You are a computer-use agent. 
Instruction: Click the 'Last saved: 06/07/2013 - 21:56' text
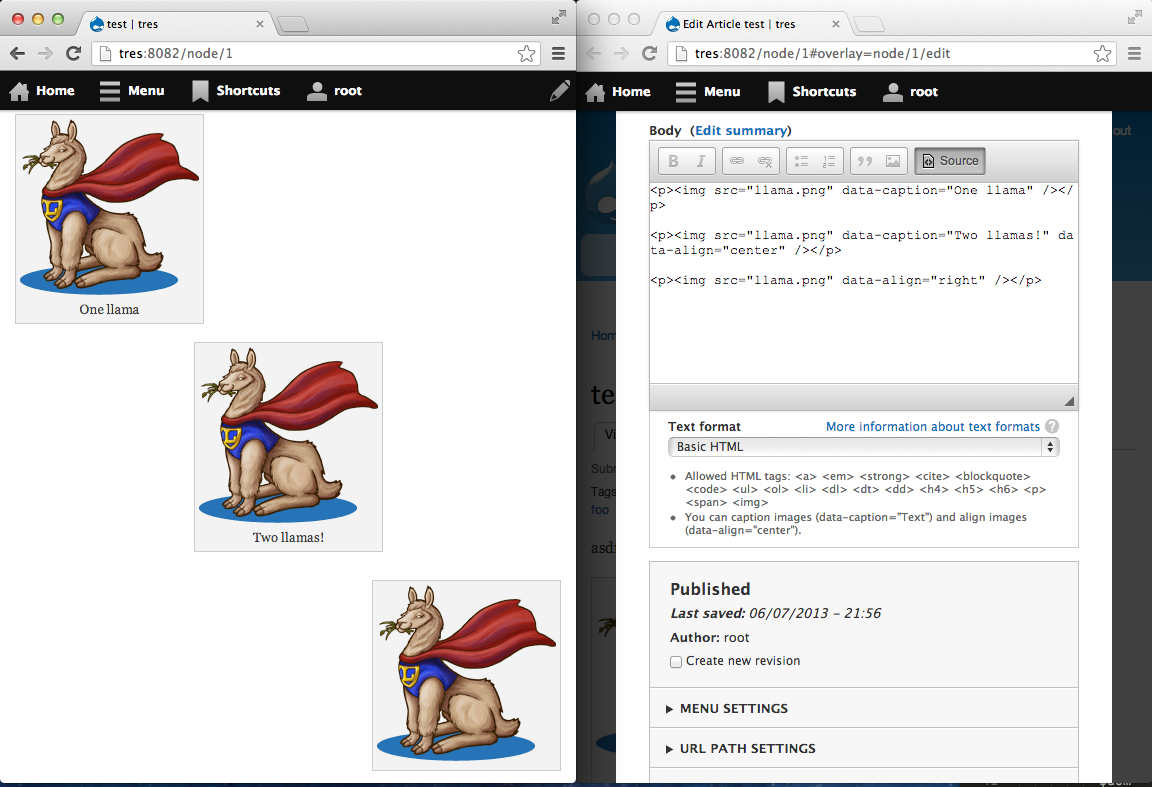click(775, 613)
